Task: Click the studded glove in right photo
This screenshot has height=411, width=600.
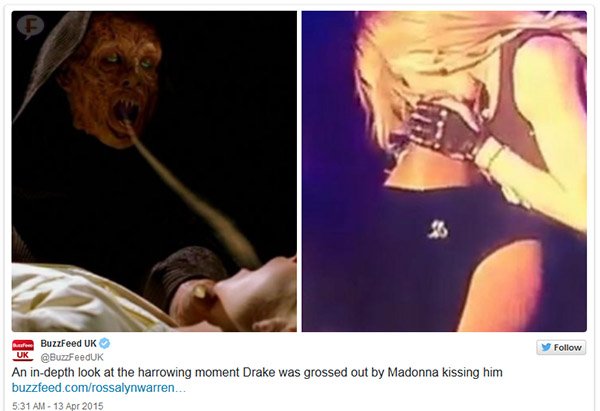Action: [x=436, y=128]
